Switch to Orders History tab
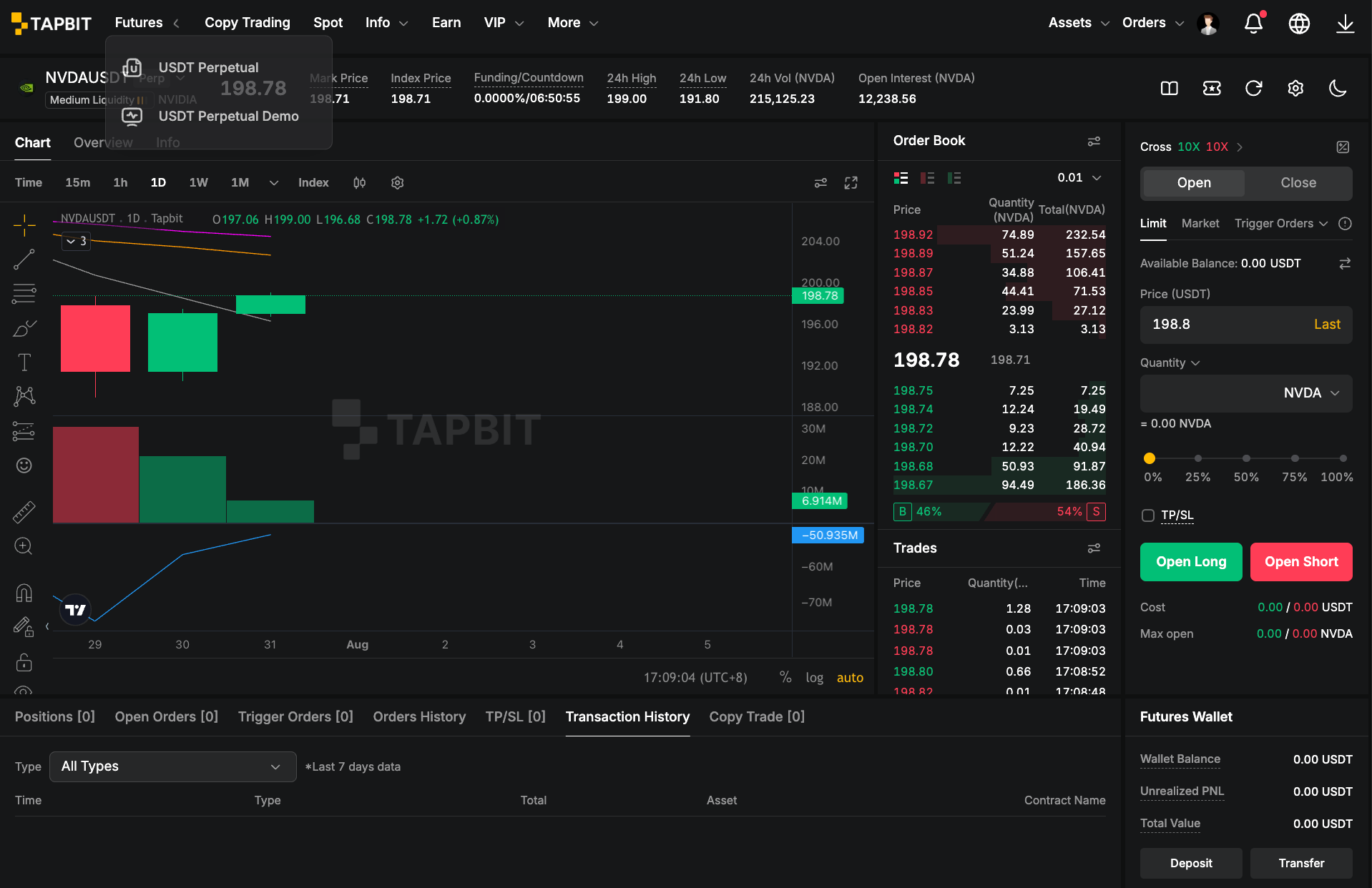Image resolution: width=1372 pixels, height=888 pixels. click(x=419, y=717)
